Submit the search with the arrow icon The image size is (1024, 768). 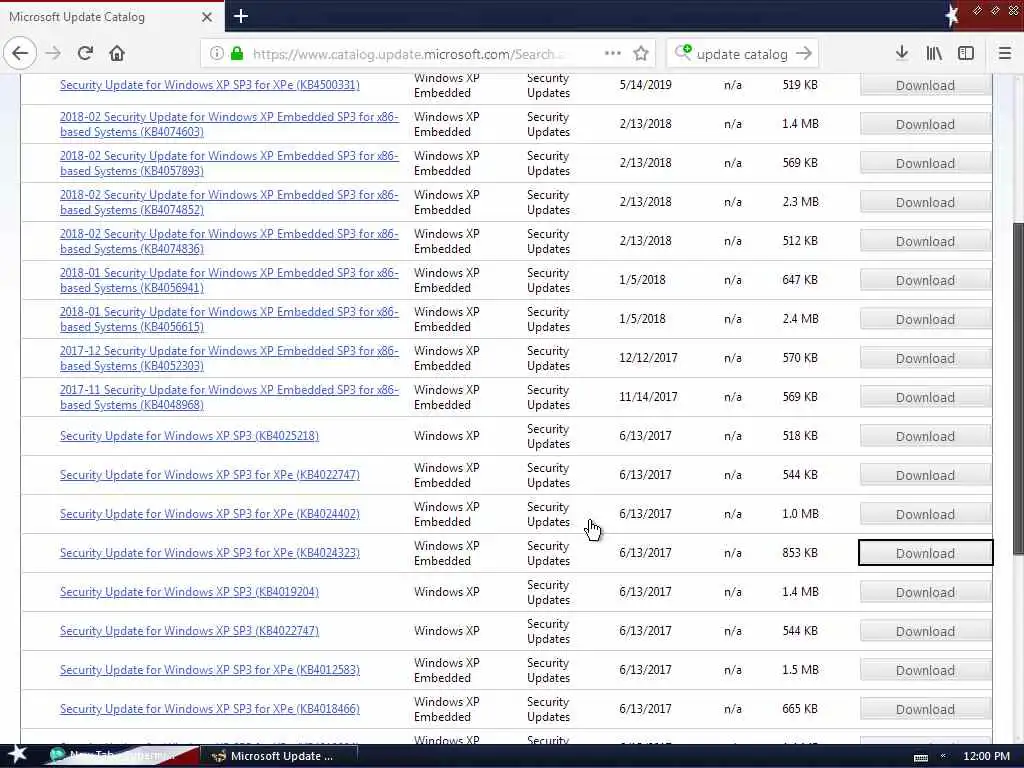click(x=804, y=54)
